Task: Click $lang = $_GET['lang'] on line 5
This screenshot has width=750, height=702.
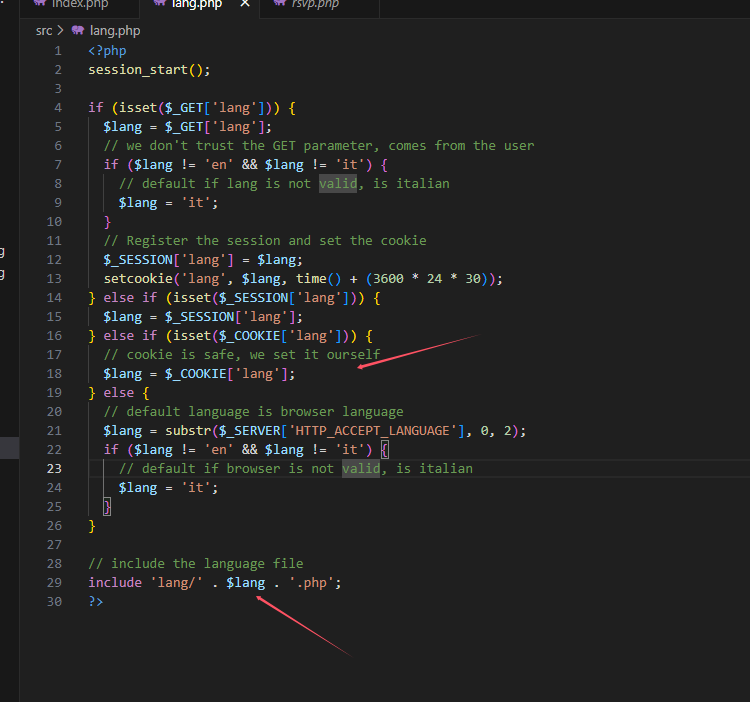Action: (x=188, y=127)
